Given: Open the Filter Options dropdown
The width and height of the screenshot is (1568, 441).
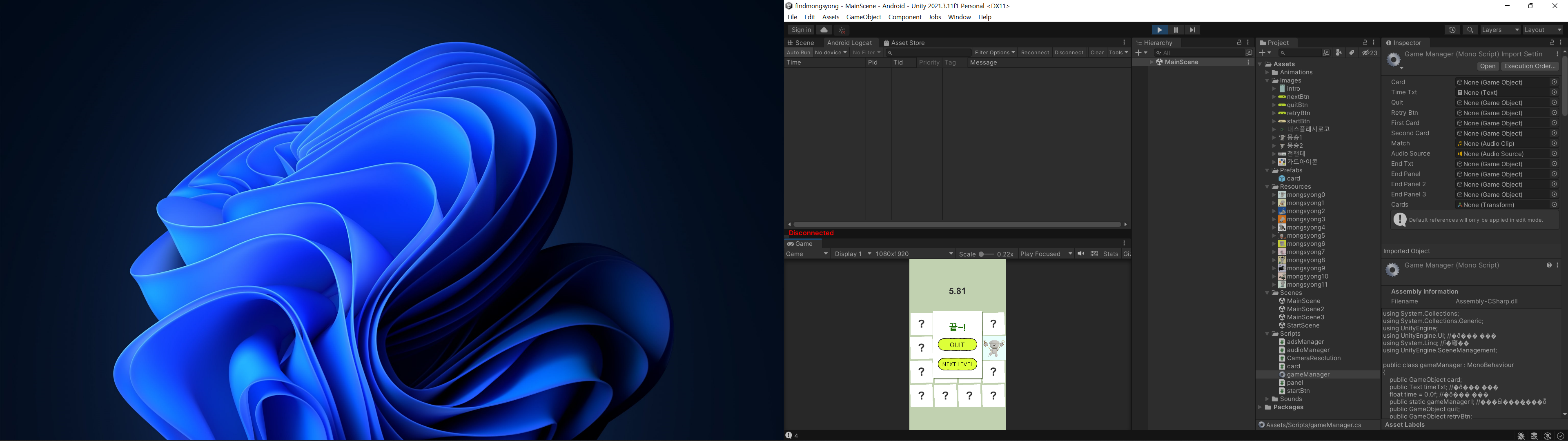Looking at the screenshot, I should pyautogui.click(x=995, y=53).
